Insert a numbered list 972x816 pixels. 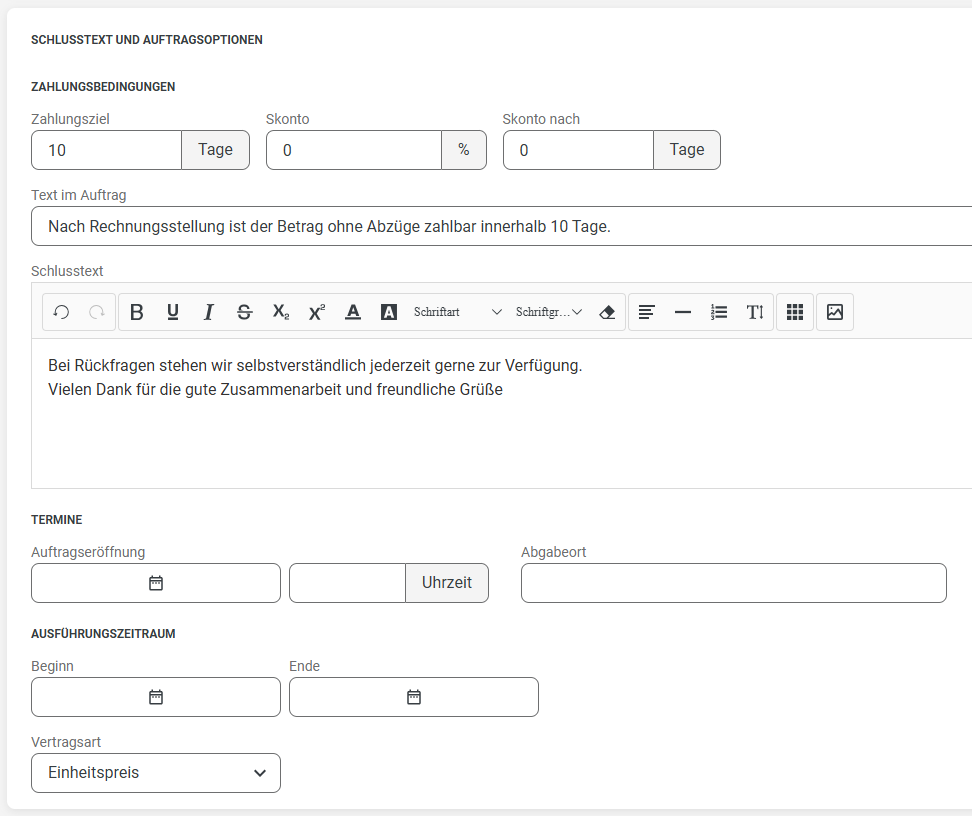[x=718, y=312]
